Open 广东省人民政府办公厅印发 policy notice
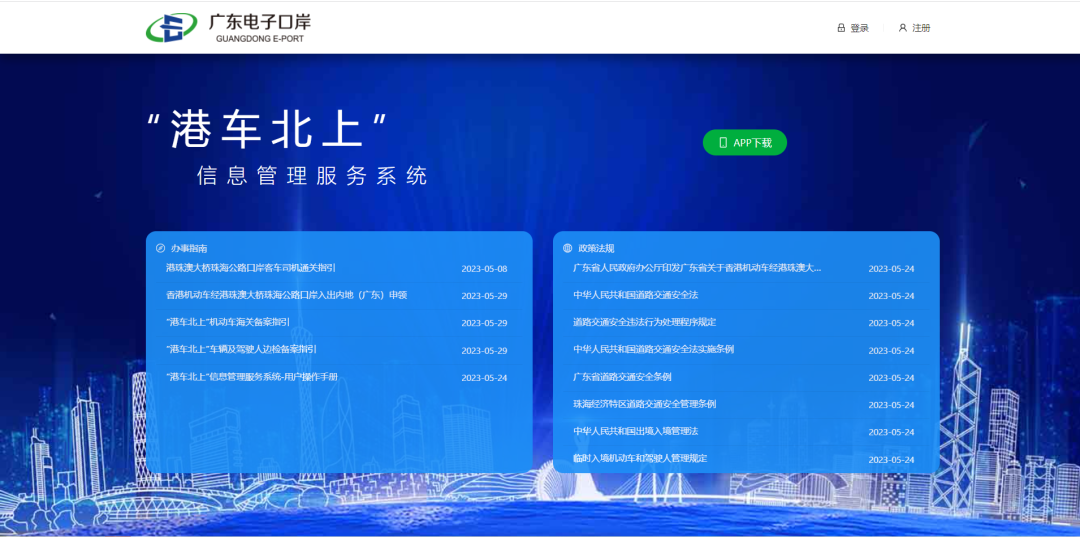Image resolution: width=1080 pixels, height=537 pixels. tap(697, 268)
